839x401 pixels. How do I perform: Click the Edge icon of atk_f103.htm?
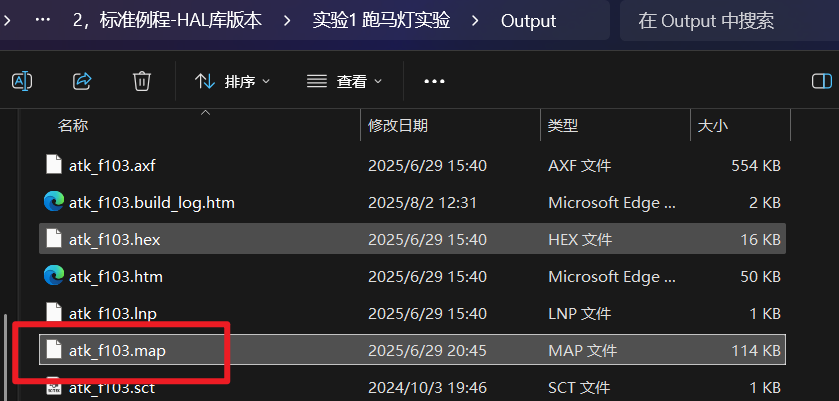click(x=54, y=276)
